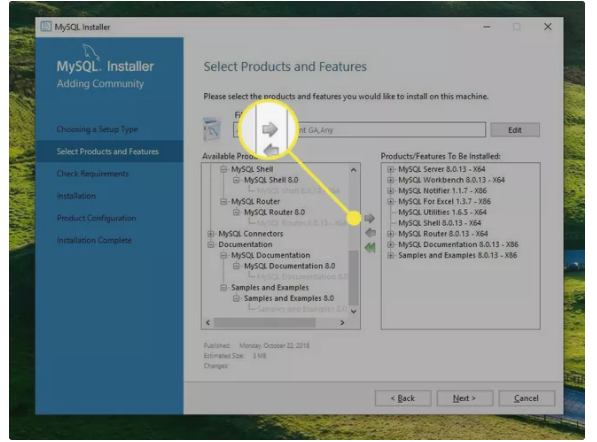
Task: Open the Installation step
Action: [x=76, y=196]
